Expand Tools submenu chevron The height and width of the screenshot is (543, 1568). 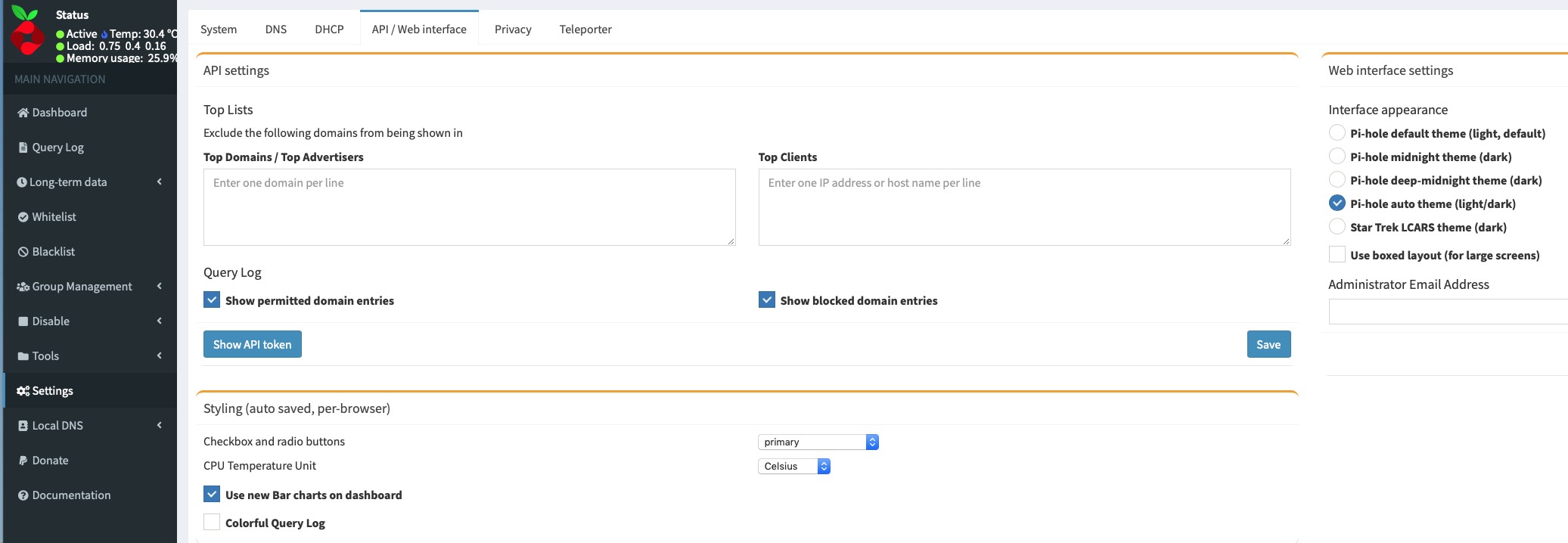click(x=160, y=355)
